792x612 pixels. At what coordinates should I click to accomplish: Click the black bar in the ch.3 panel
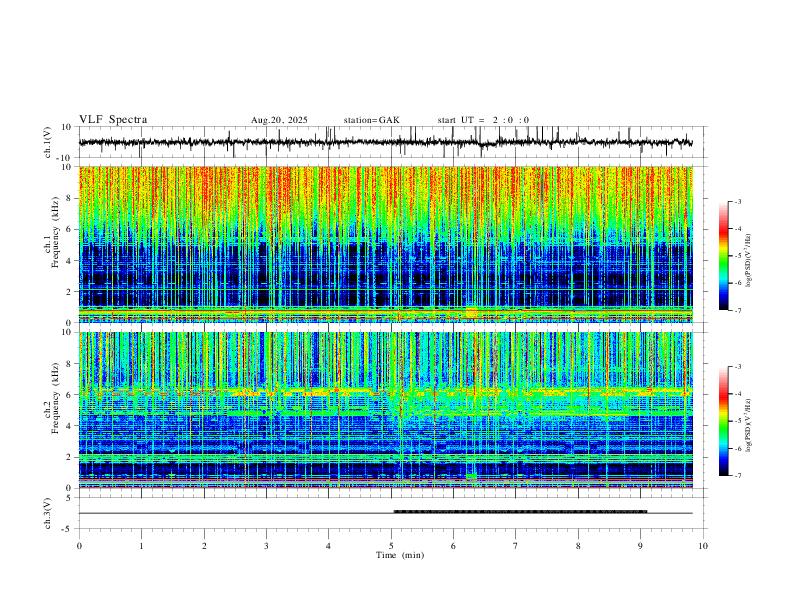click(520, 512)
